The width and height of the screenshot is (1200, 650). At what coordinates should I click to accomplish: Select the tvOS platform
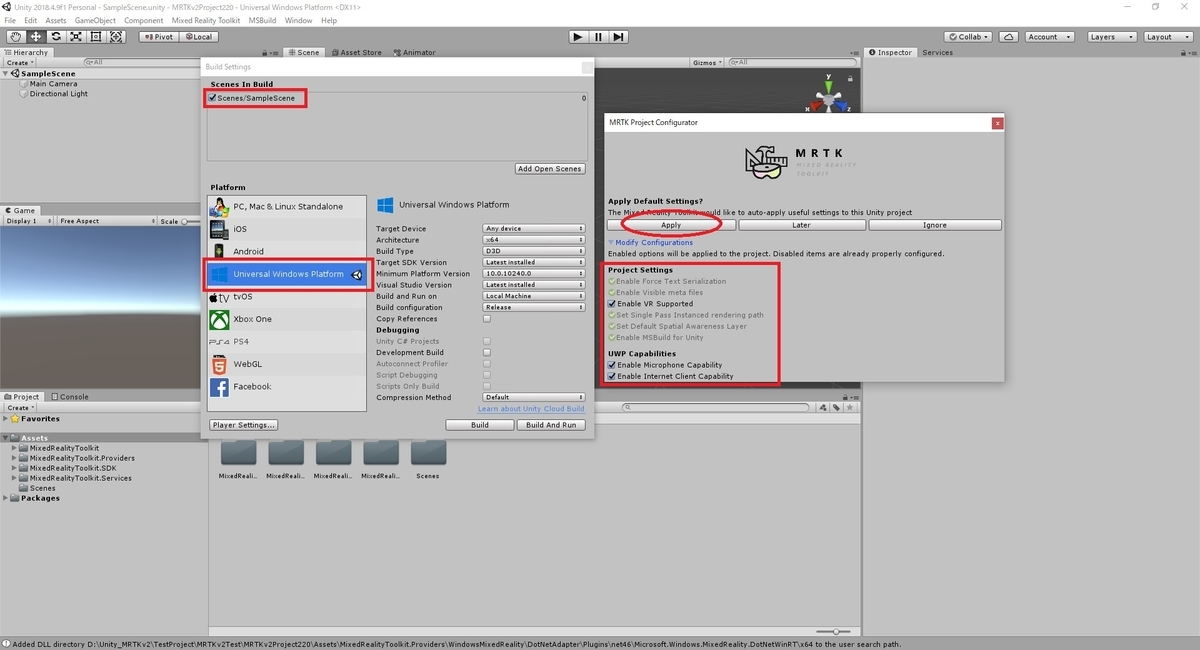coord(287,297)
